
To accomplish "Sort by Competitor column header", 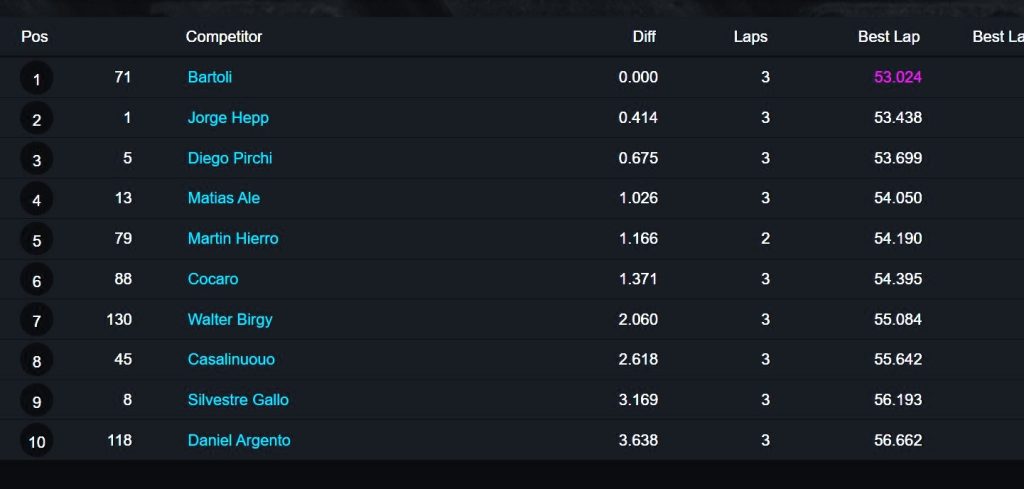I will (224, 37).
